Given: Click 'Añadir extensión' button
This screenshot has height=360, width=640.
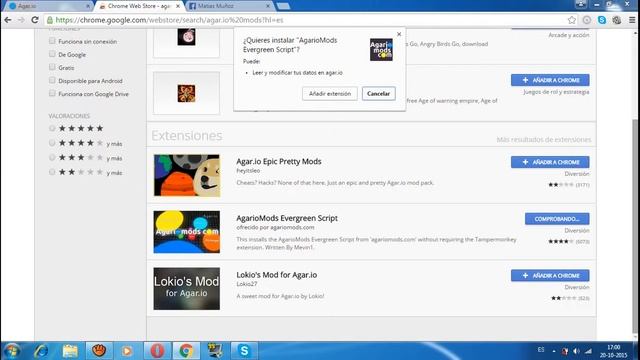Looking at the screenshot, I should [330, 93].
